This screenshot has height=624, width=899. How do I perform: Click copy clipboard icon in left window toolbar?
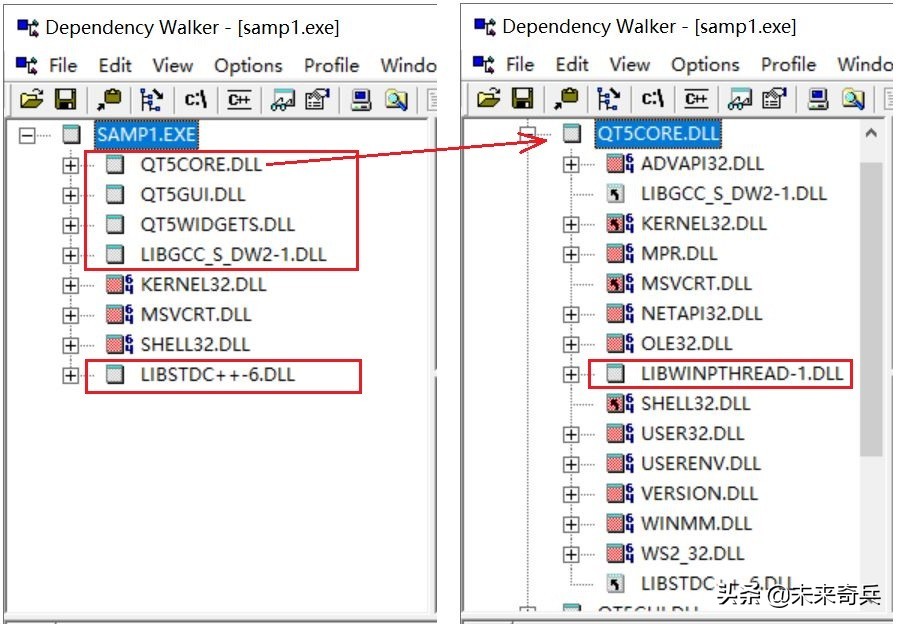[109, 100]
